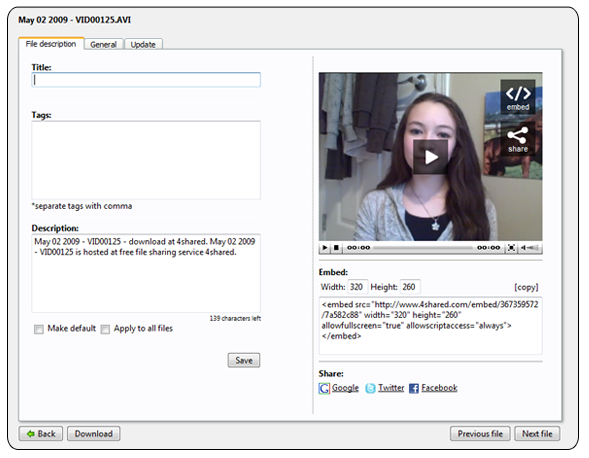Go to Next file
This screenshot has height=458, width=589.
(537, 434)
